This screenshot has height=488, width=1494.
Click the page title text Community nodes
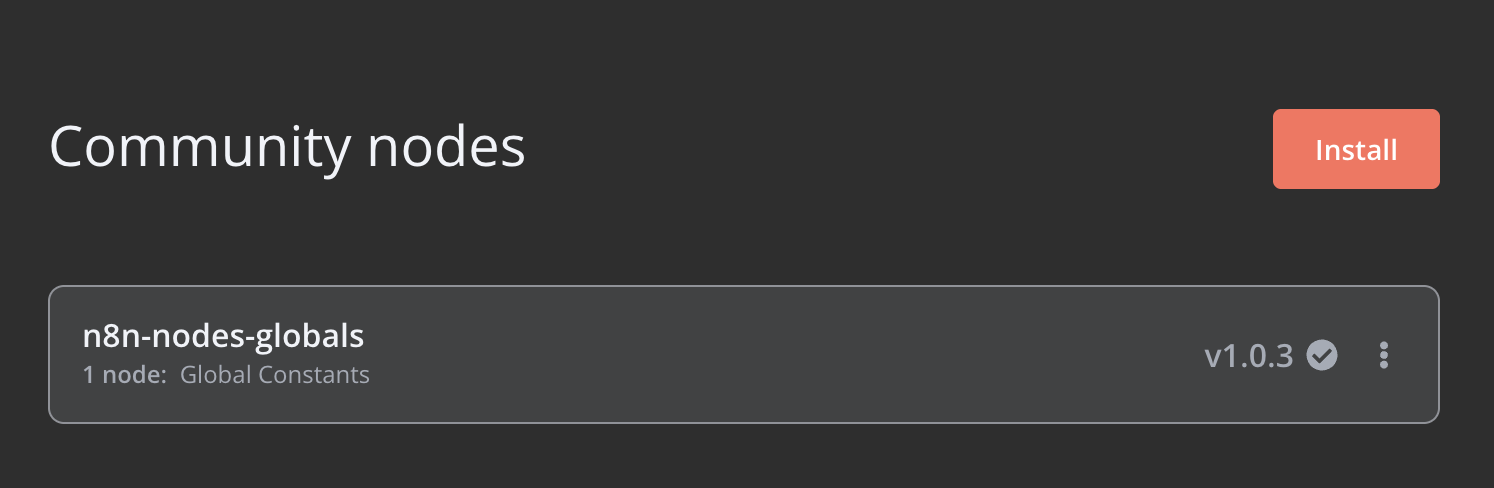tap(287, 148)
